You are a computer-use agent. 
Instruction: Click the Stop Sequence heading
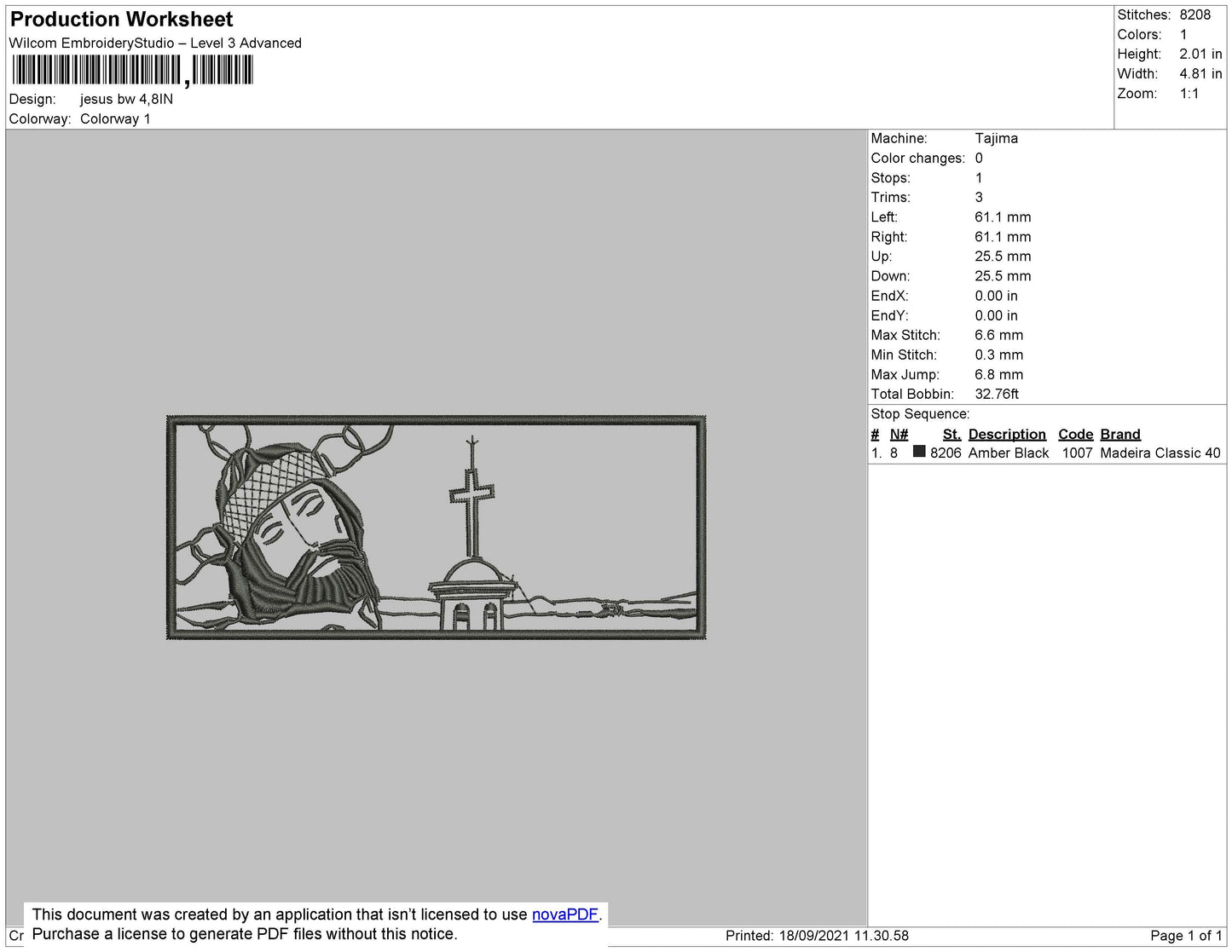[920, 414]
